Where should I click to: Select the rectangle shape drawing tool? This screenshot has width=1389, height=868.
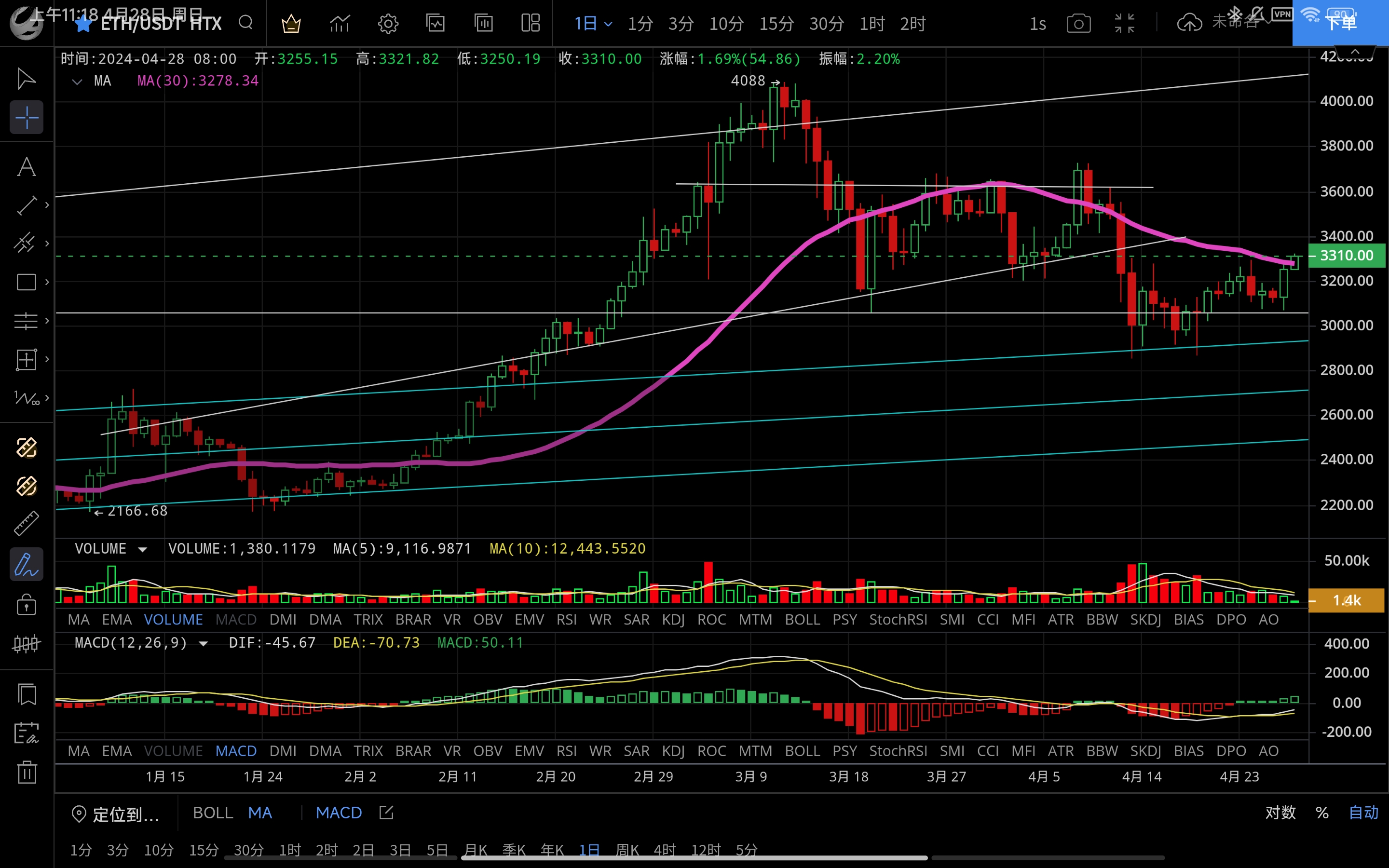coord(27,282)
